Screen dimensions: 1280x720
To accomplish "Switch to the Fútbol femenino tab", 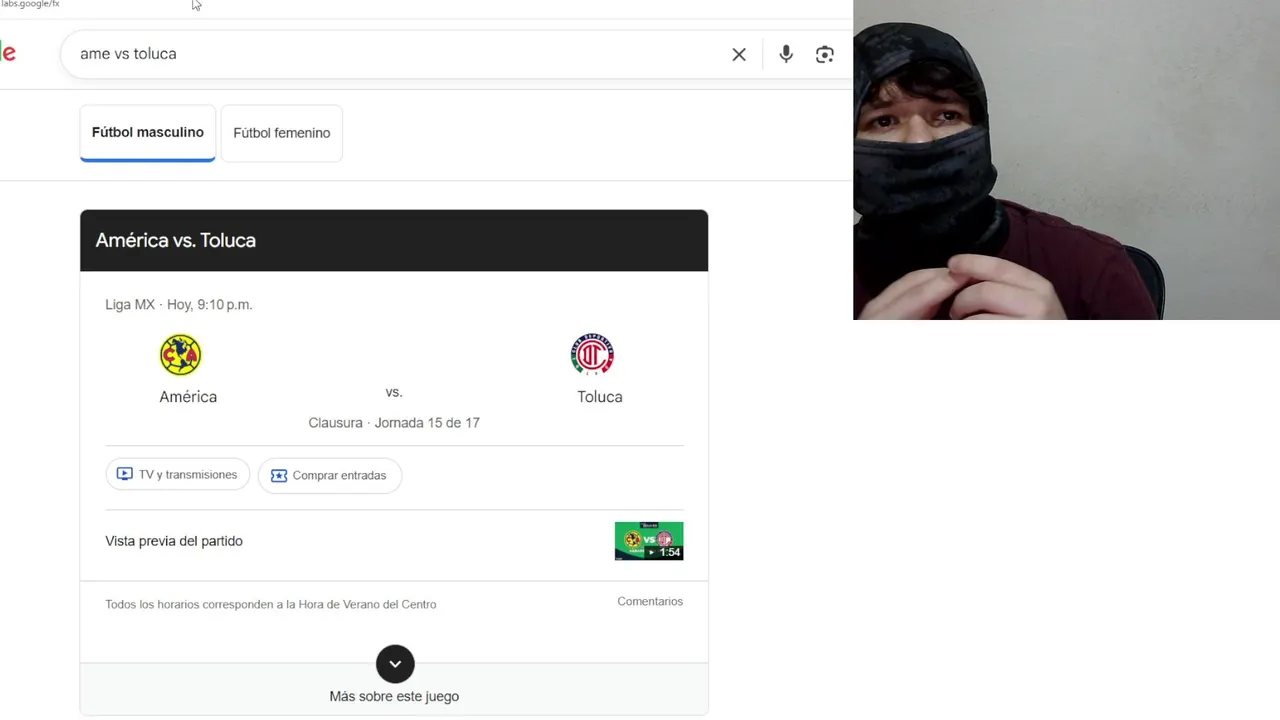I will (x=282, y=133).
